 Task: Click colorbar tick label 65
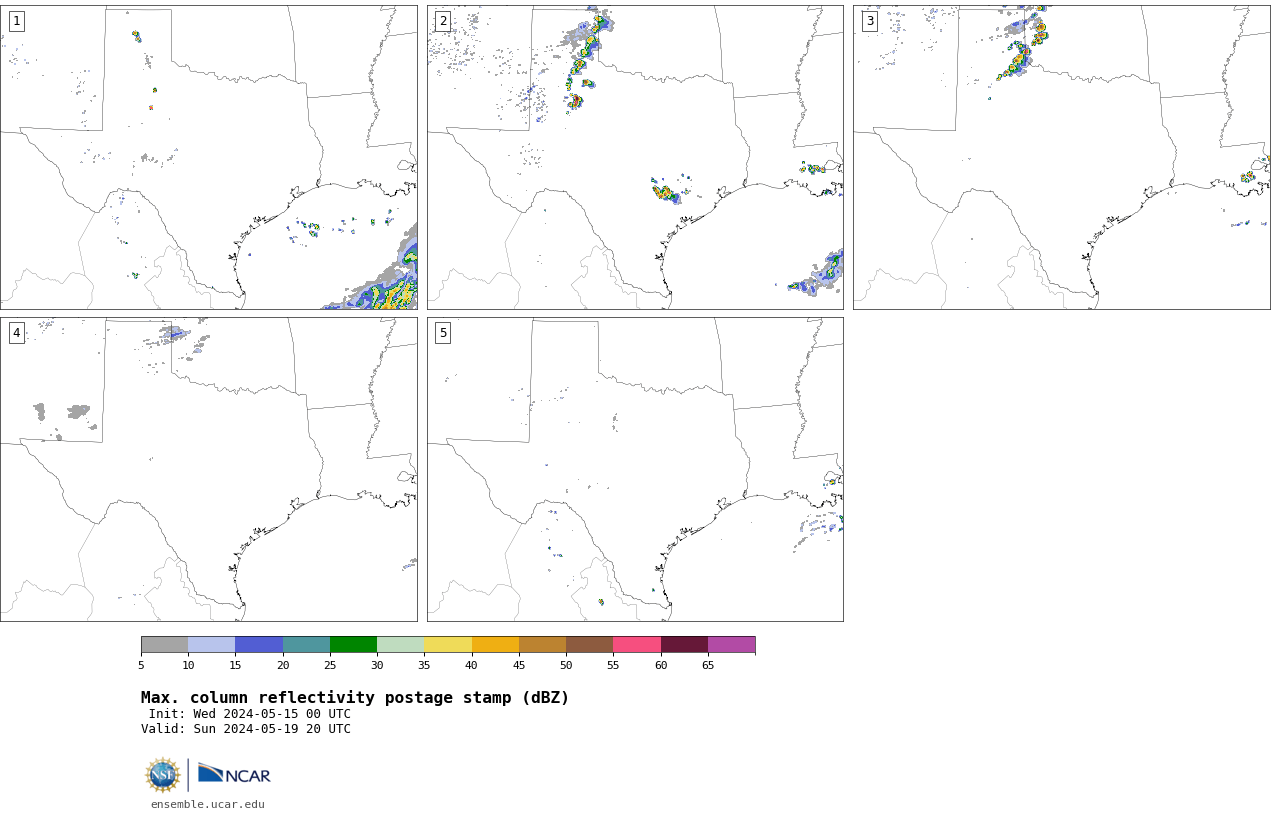[x=708, y=665]
